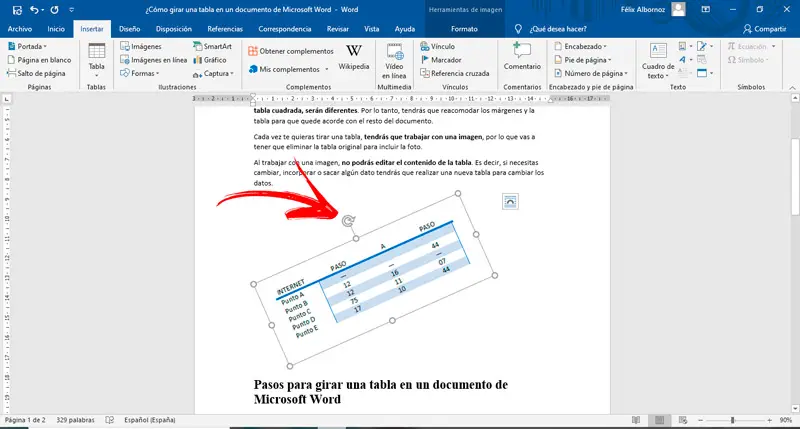Collapse the ribbon with the chevron

[x=792, y=88]
